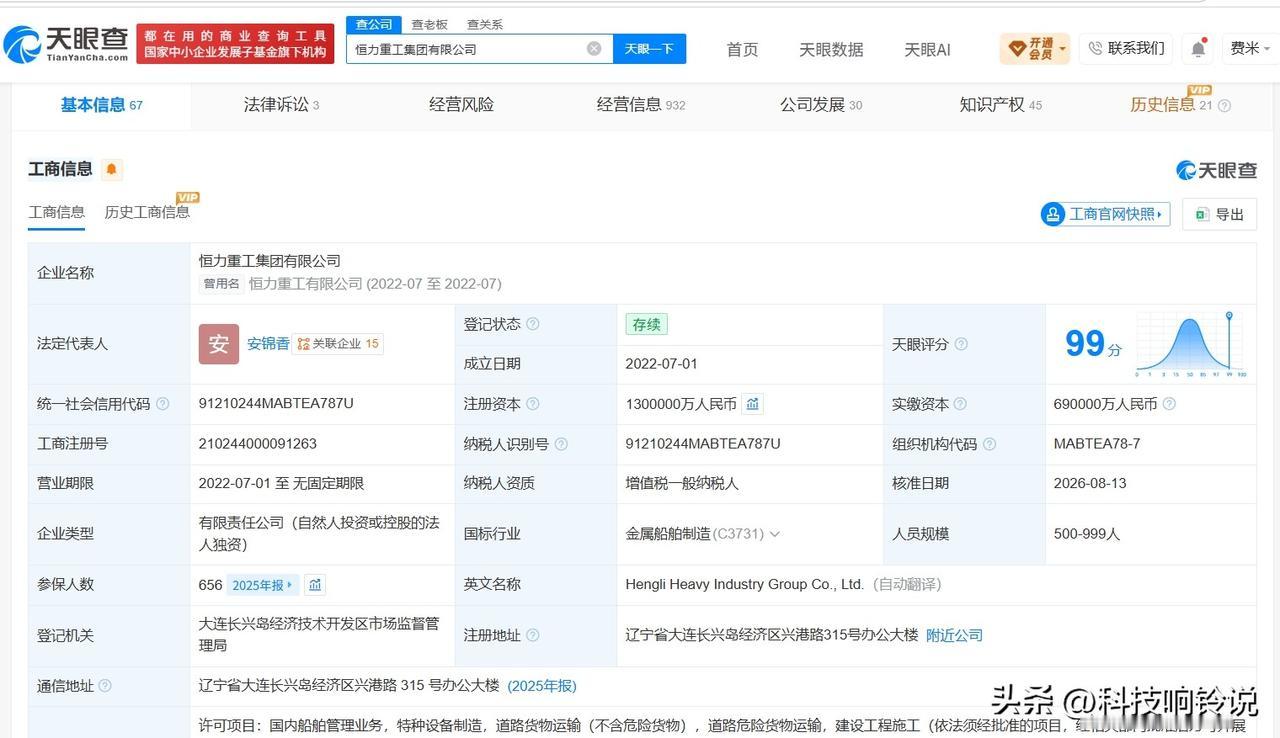
Task: Click the 99分 Tianyan score value
Action: coord(1093,344)
